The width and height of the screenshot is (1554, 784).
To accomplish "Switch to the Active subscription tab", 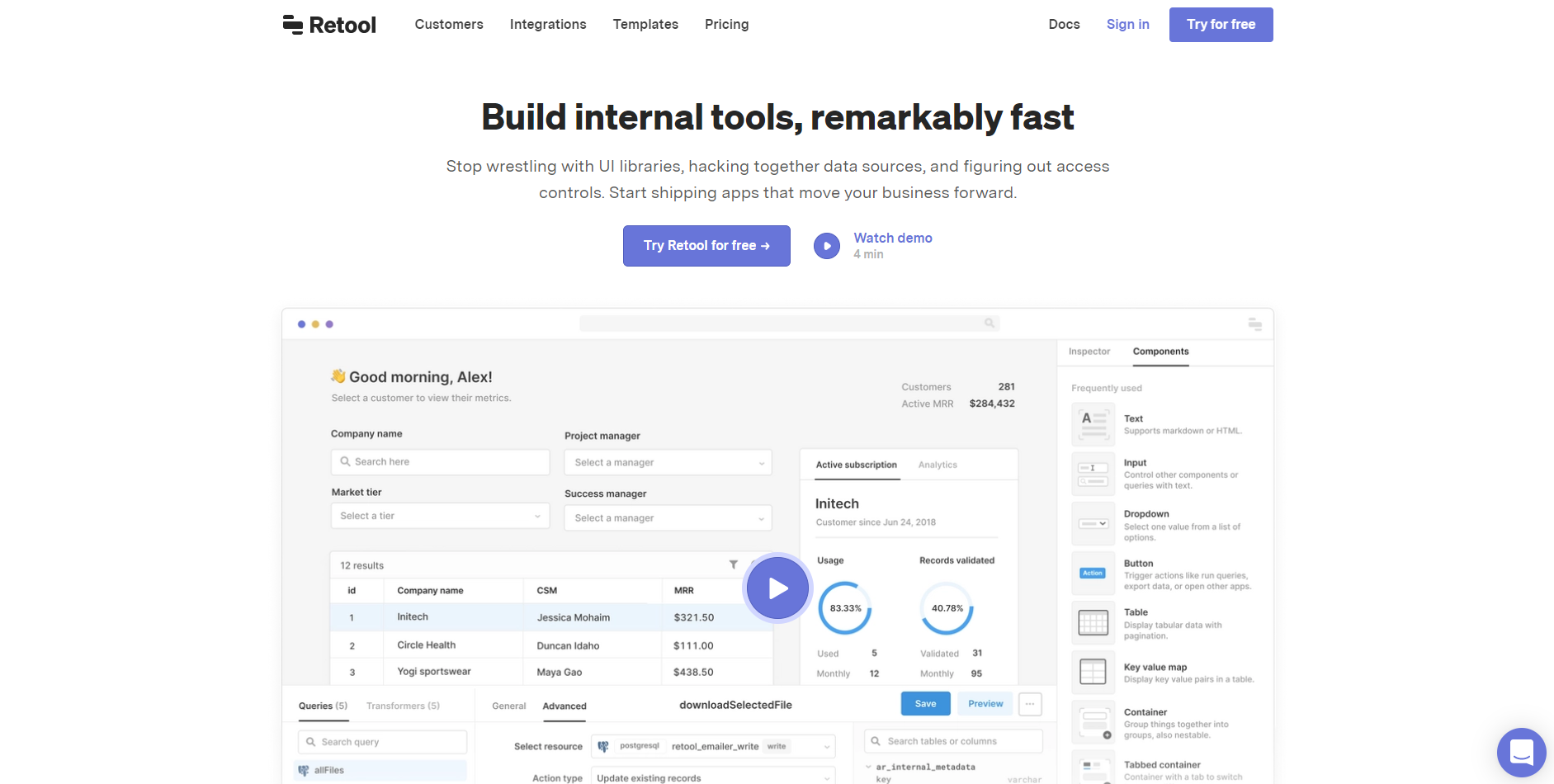I will click(x=856, y=465).
